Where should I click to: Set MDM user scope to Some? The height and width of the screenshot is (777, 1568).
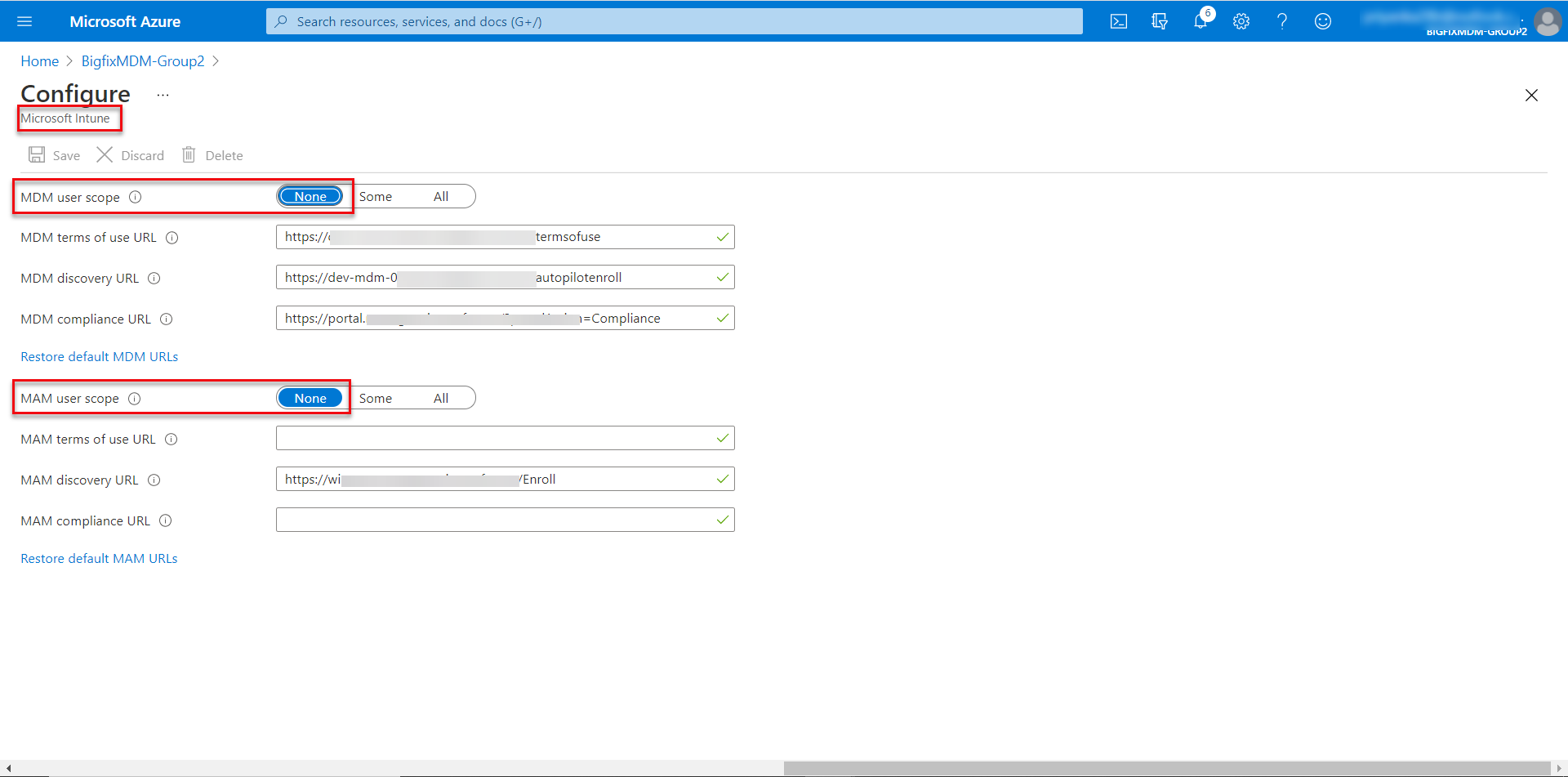click(x=376, y=196)
